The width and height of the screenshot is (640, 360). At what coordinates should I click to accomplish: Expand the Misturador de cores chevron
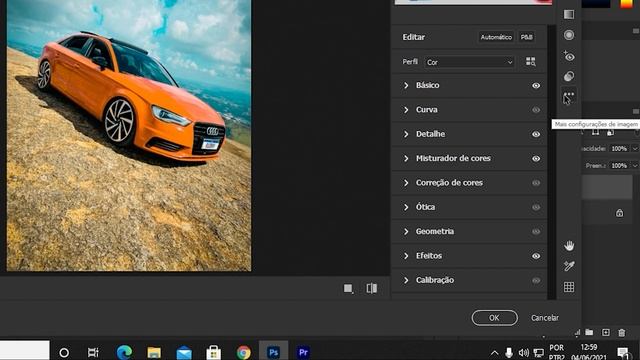406,158
